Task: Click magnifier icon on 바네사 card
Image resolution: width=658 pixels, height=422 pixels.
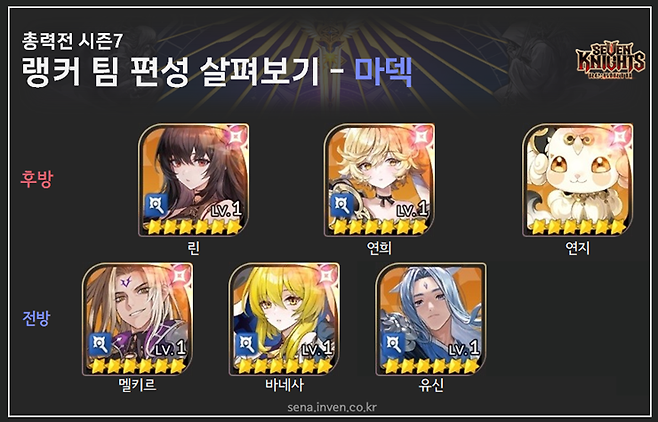Action: pyautogui.click(x=247, y=345)
